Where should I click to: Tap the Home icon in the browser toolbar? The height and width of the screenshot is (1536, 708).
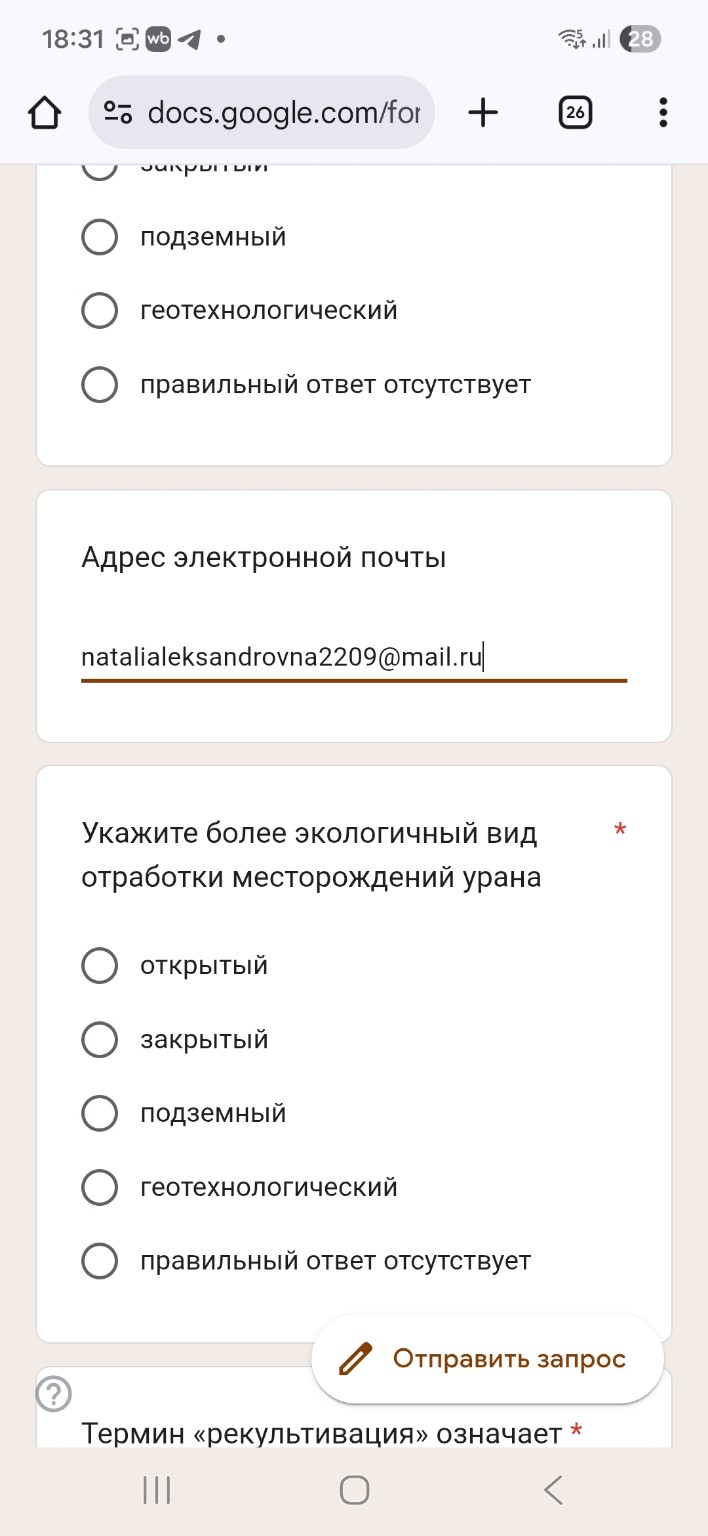point(44,112)
